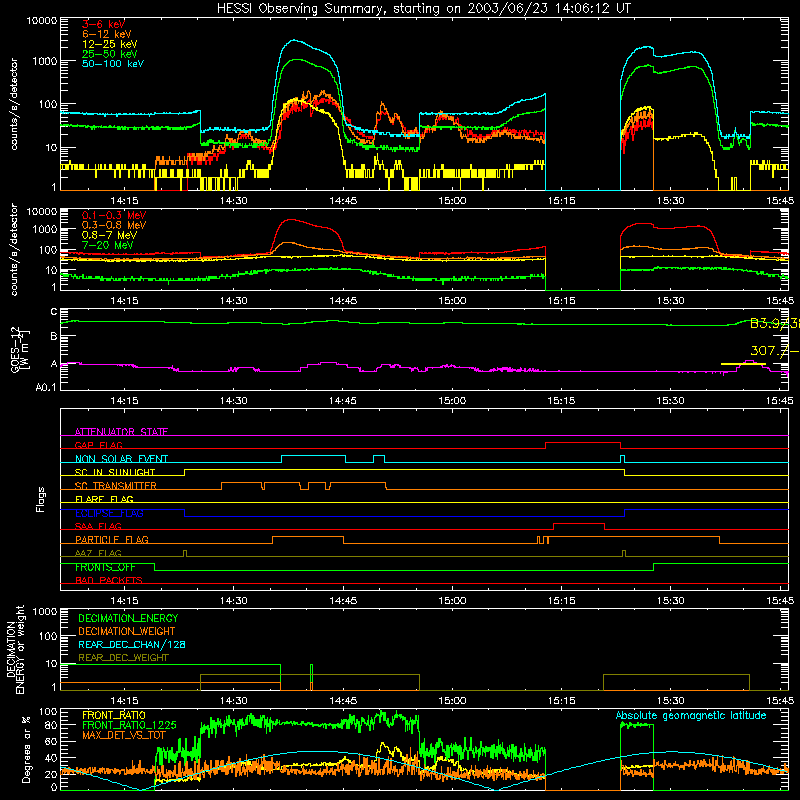Click the 7-20 MeV legend label

click(x=108, y=245)
